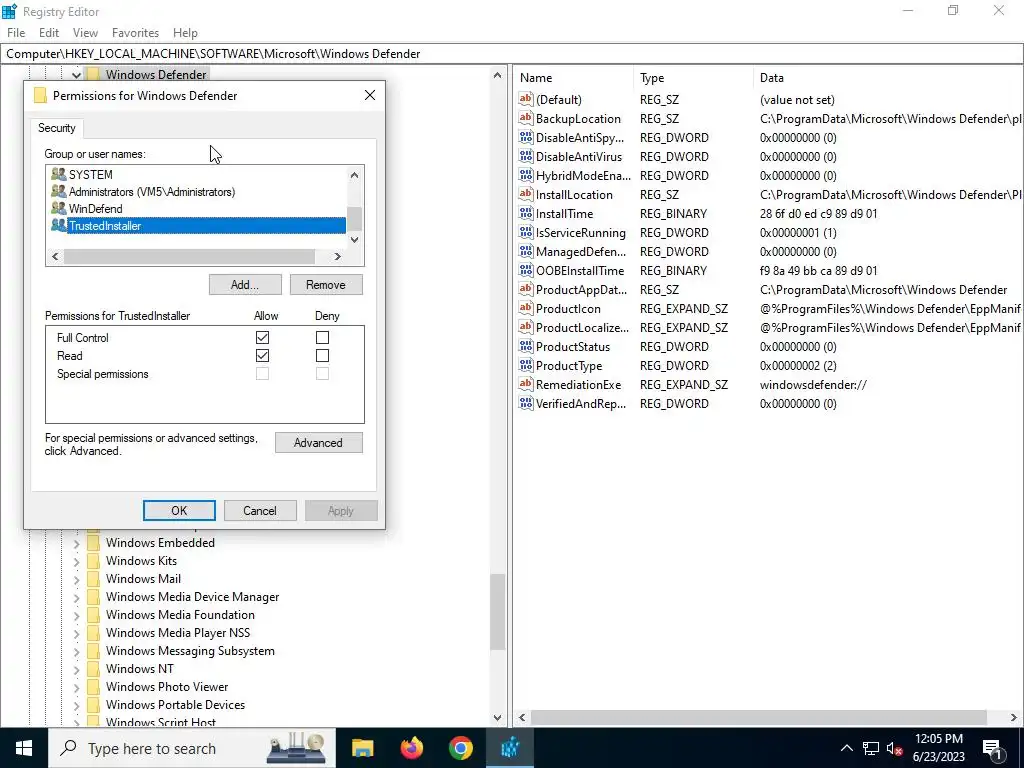Expand Windows Messaging Subsystem key

pyautogui.click(x=76, y=651)
